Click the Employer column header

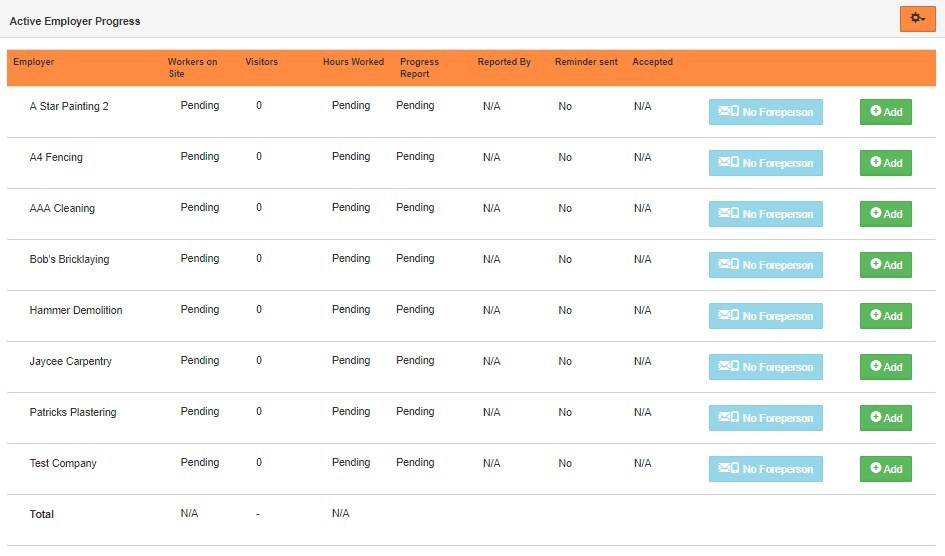34,62
